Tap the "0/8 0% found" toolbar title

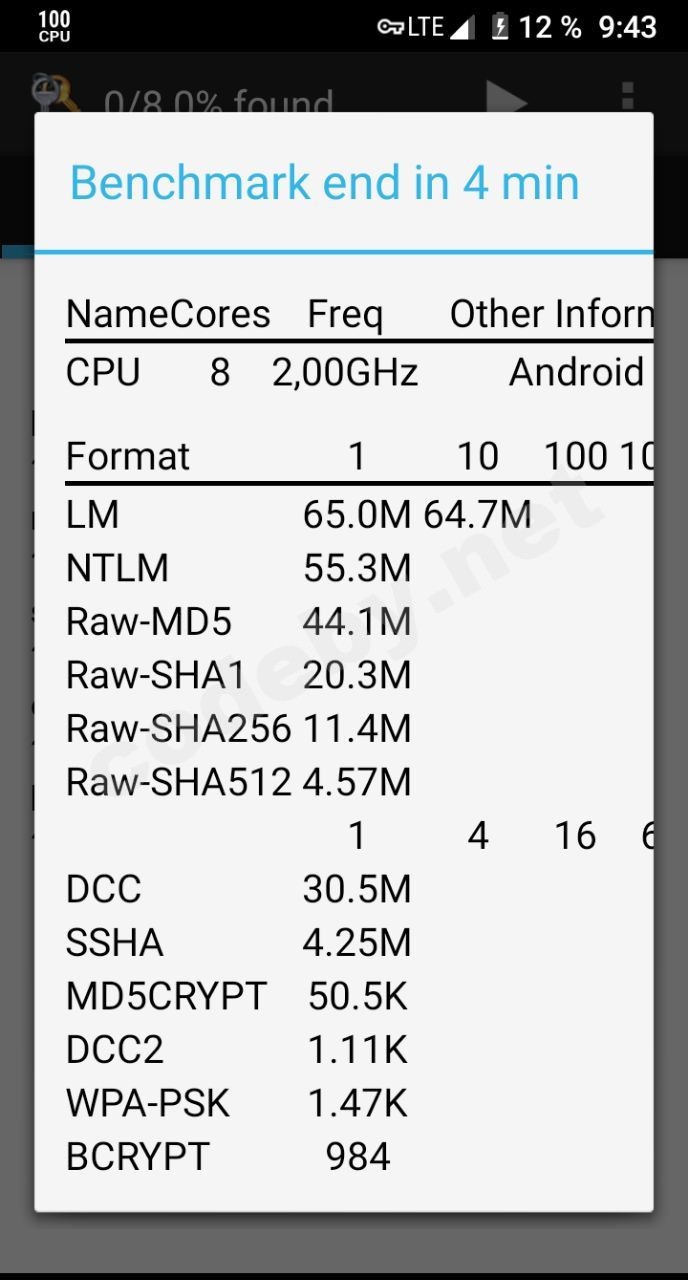click(218, 102)
